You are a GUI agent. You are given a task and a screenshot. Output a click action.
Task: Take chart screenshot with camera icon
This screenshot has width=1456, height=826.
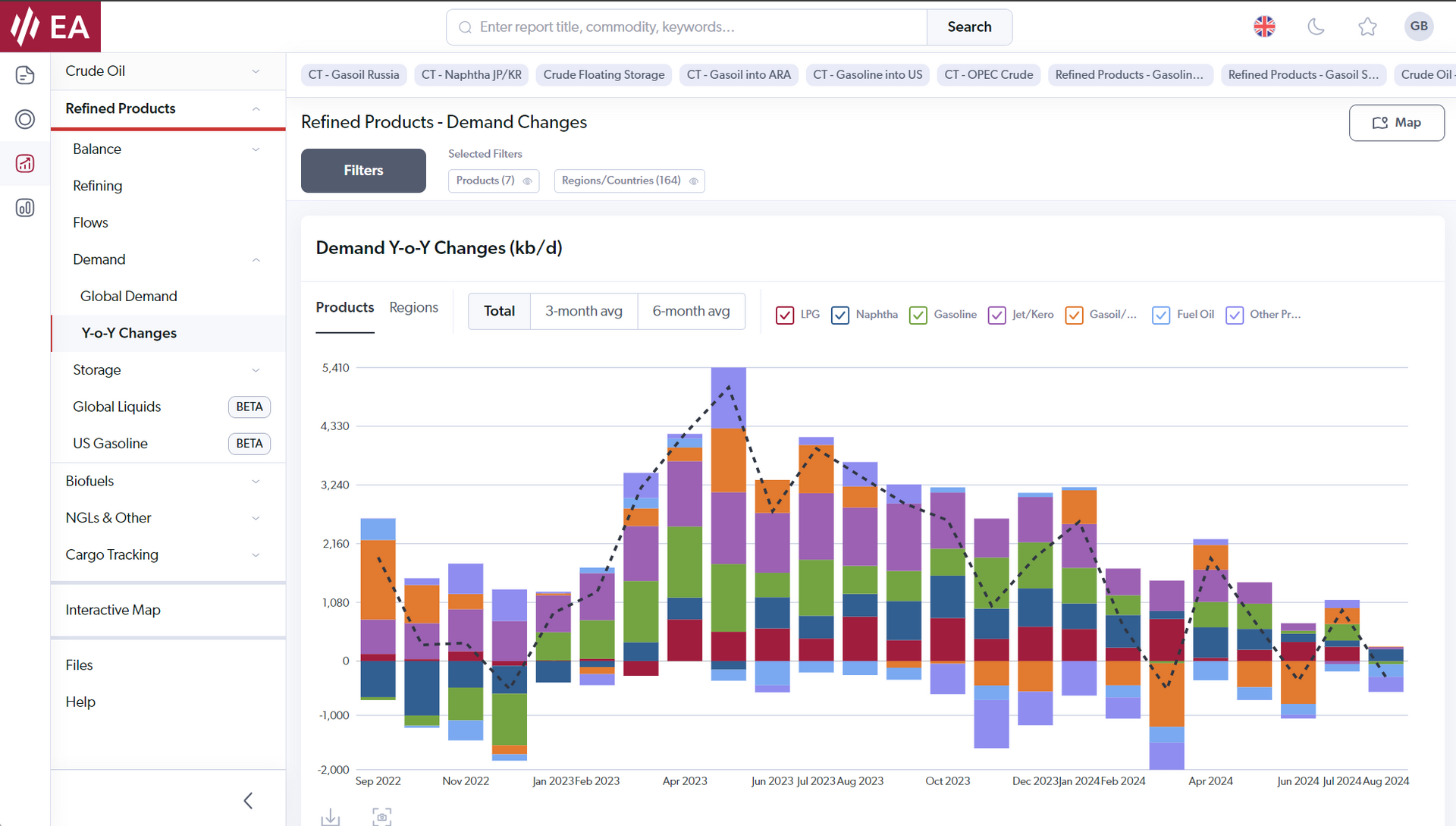(382, 817)
